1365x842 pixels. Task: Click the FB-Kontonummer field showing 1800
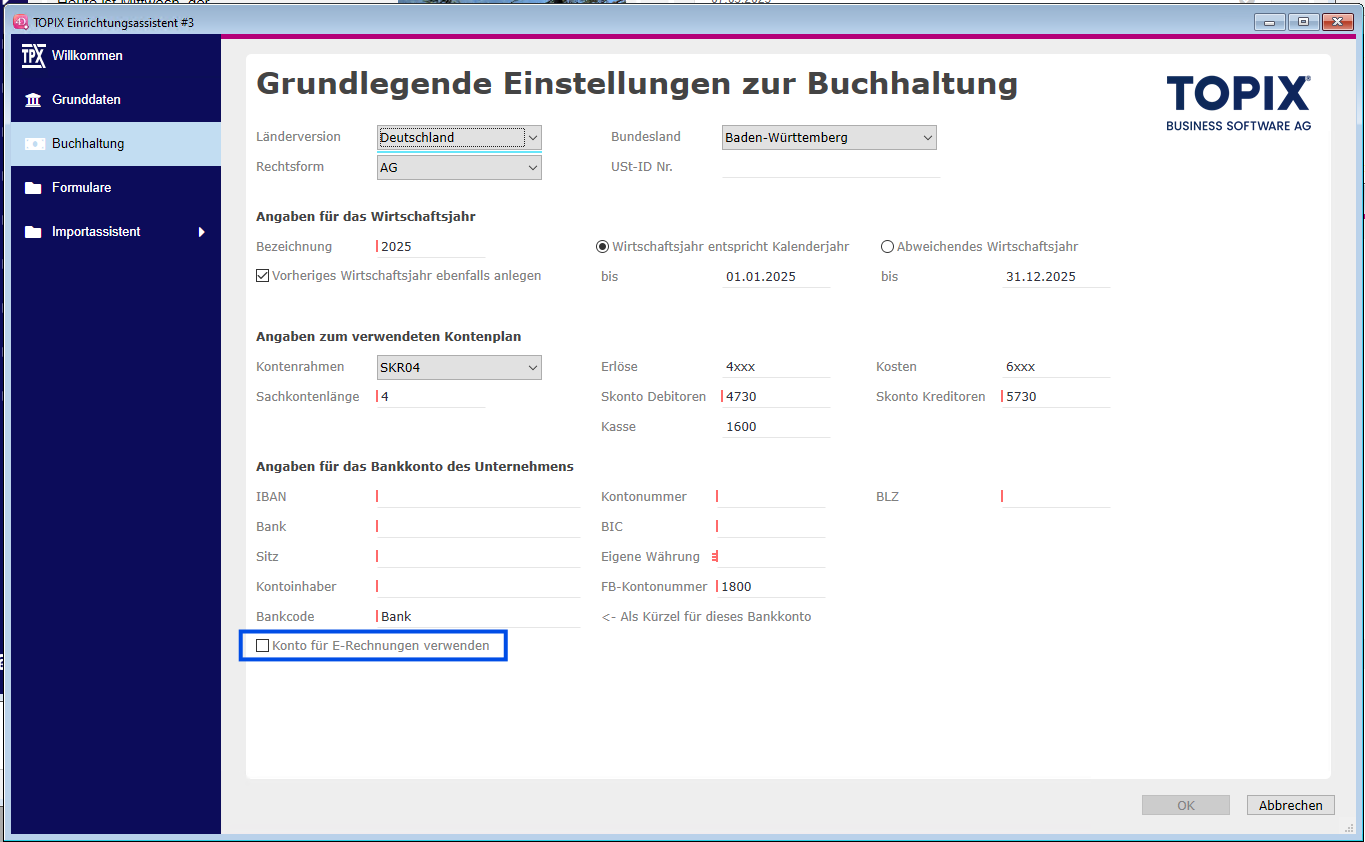(771, 587)
